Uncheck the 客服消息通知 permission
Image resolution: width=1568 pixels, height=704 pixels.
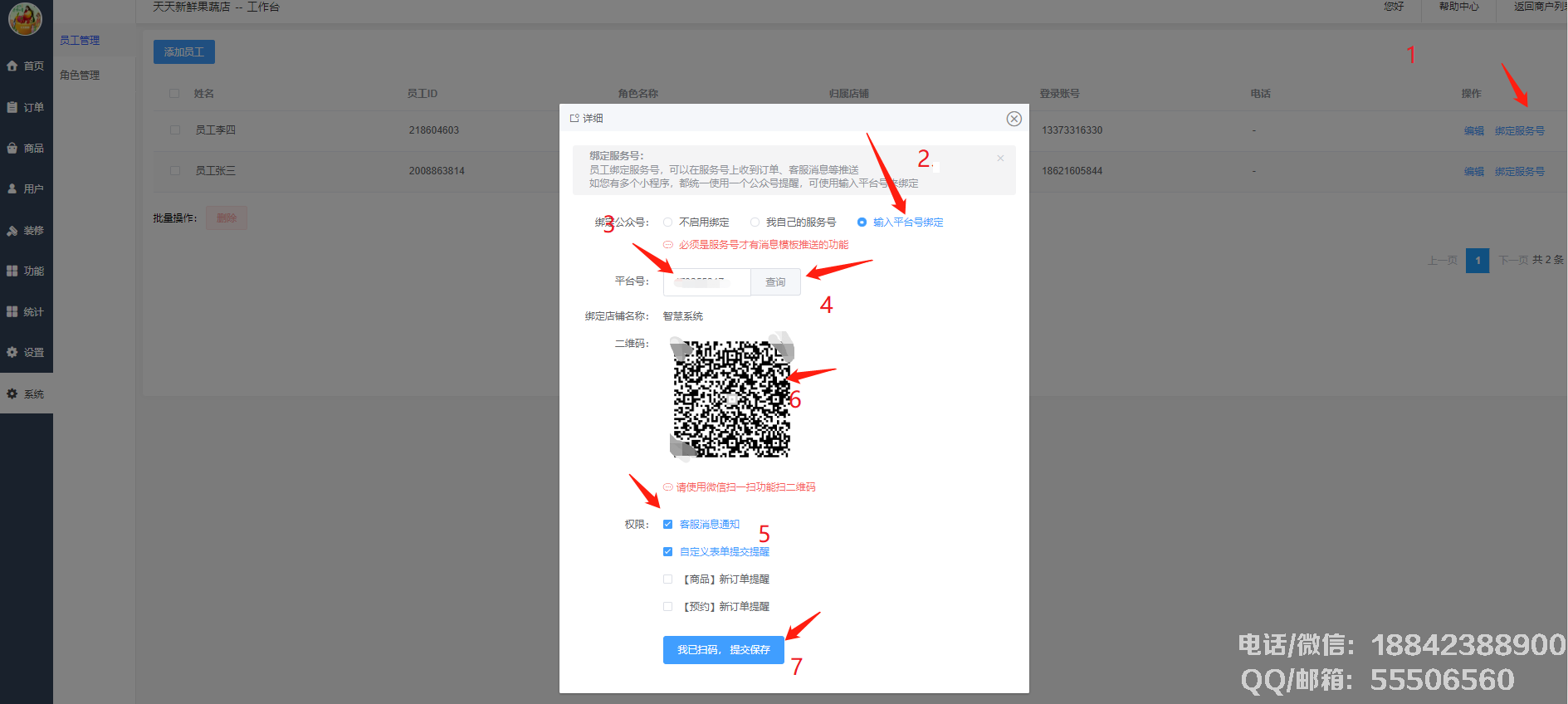pos(667,524)
